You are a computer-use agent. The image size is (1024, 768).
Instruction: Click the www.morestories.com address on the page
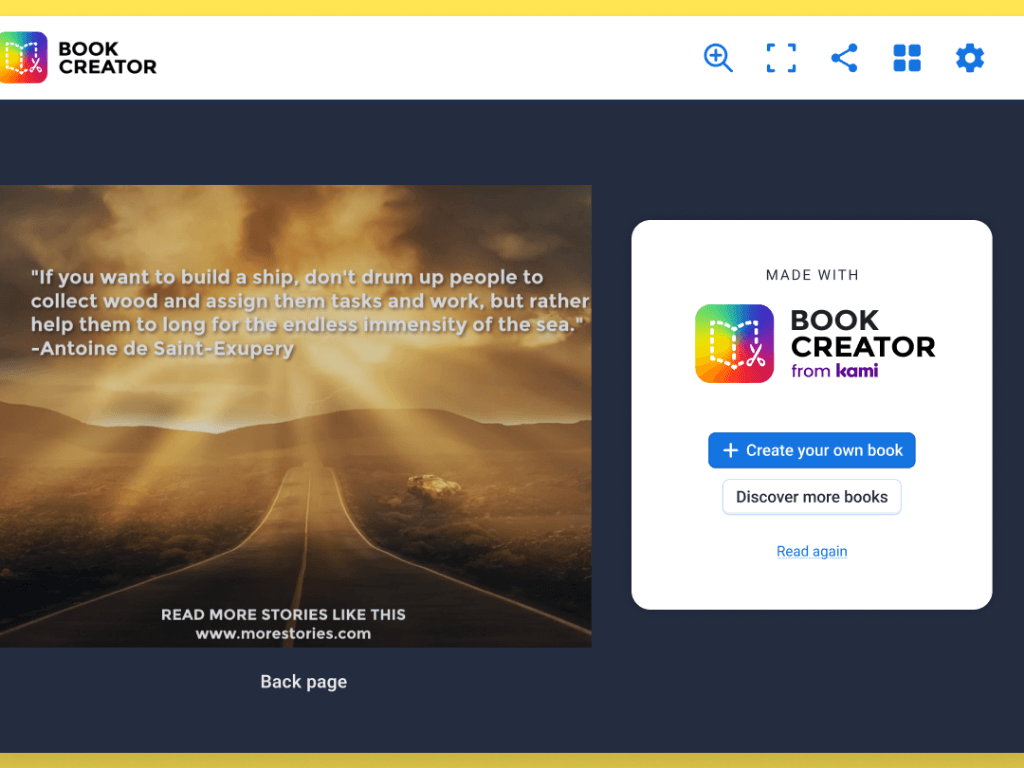tap(283, 633)
